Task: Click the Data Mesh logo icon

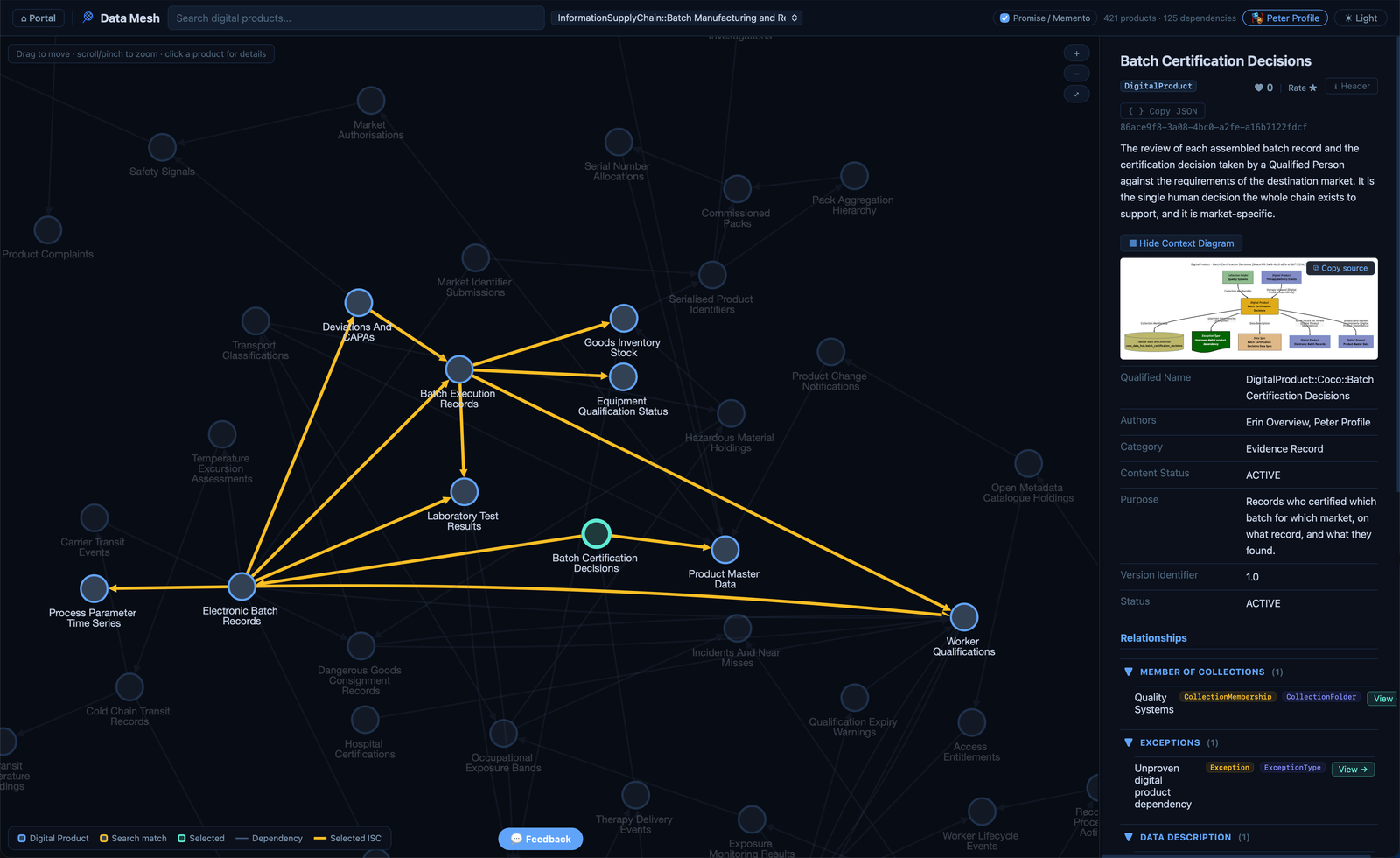Action: [x=87, y=18]
